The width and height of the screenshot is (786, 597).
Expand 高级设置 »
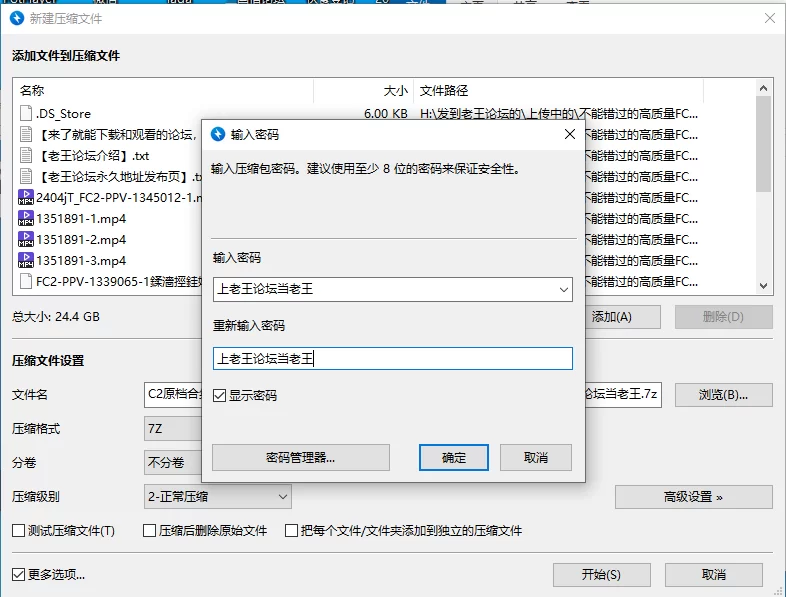pos(693,497)
